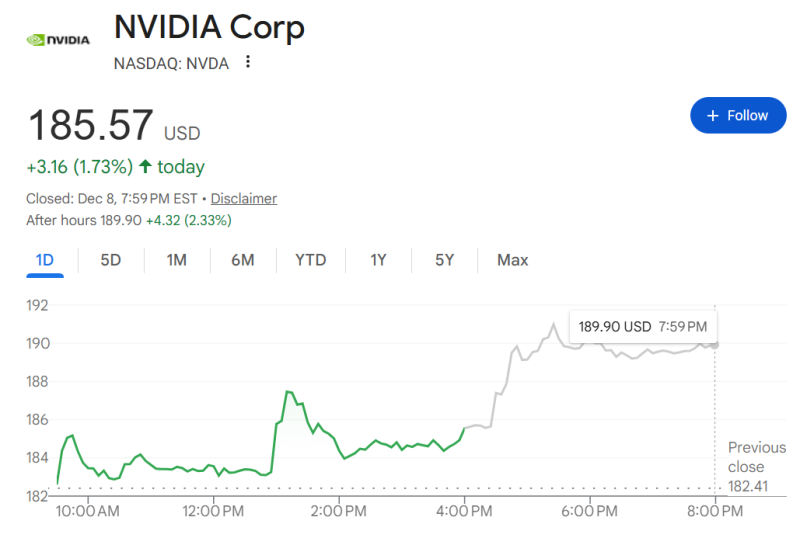Show the Max time range
Viewport: 800px width, 538px height.
[x=513, y=260]
